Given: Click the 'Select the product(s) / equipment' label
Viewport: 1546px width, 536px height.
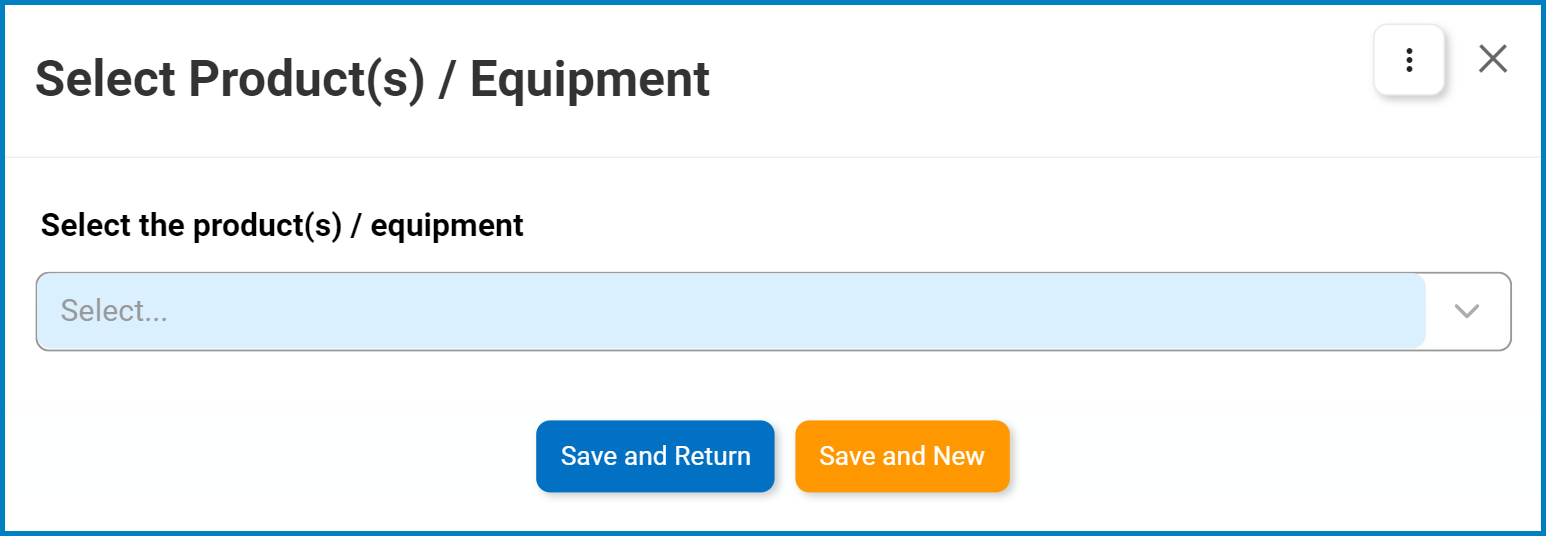Looking at the screenshot, I should pos(282,225).
